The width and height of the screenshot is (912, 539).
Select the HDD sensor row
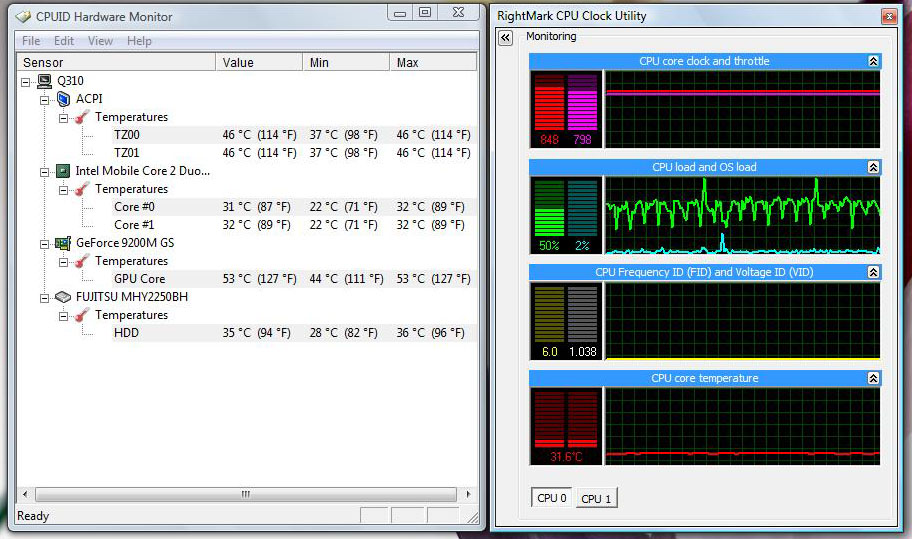294,333
